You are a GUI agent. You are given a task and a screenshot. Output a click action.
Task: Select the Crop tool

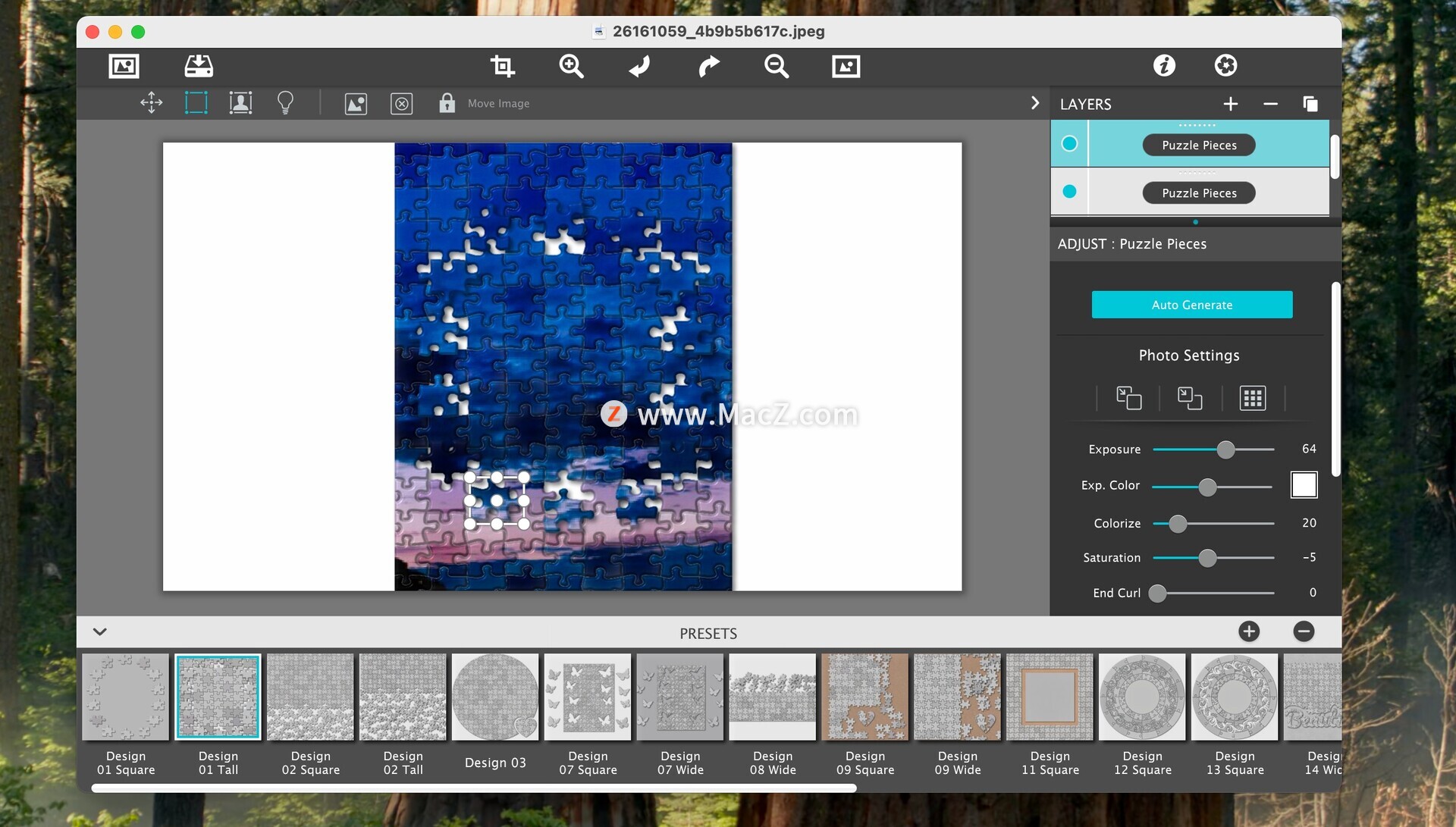click(502, 66)
